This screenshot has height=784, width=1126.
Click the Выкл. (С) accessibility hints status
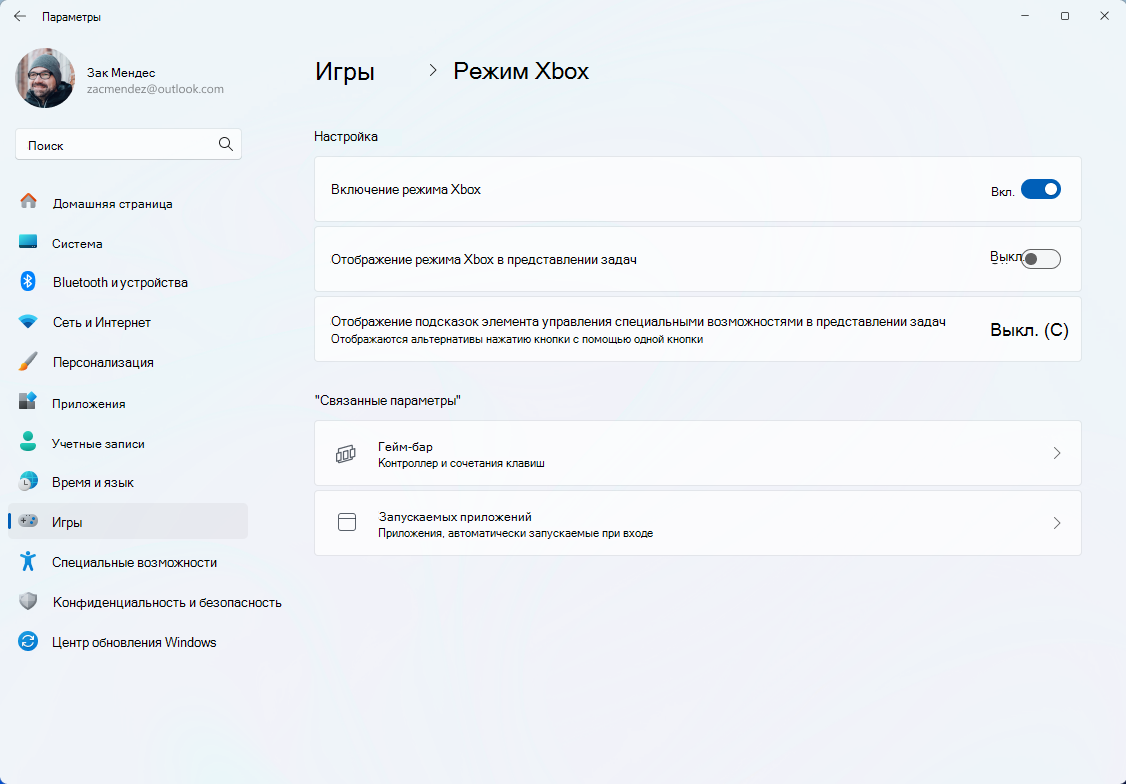(1029, 330)
